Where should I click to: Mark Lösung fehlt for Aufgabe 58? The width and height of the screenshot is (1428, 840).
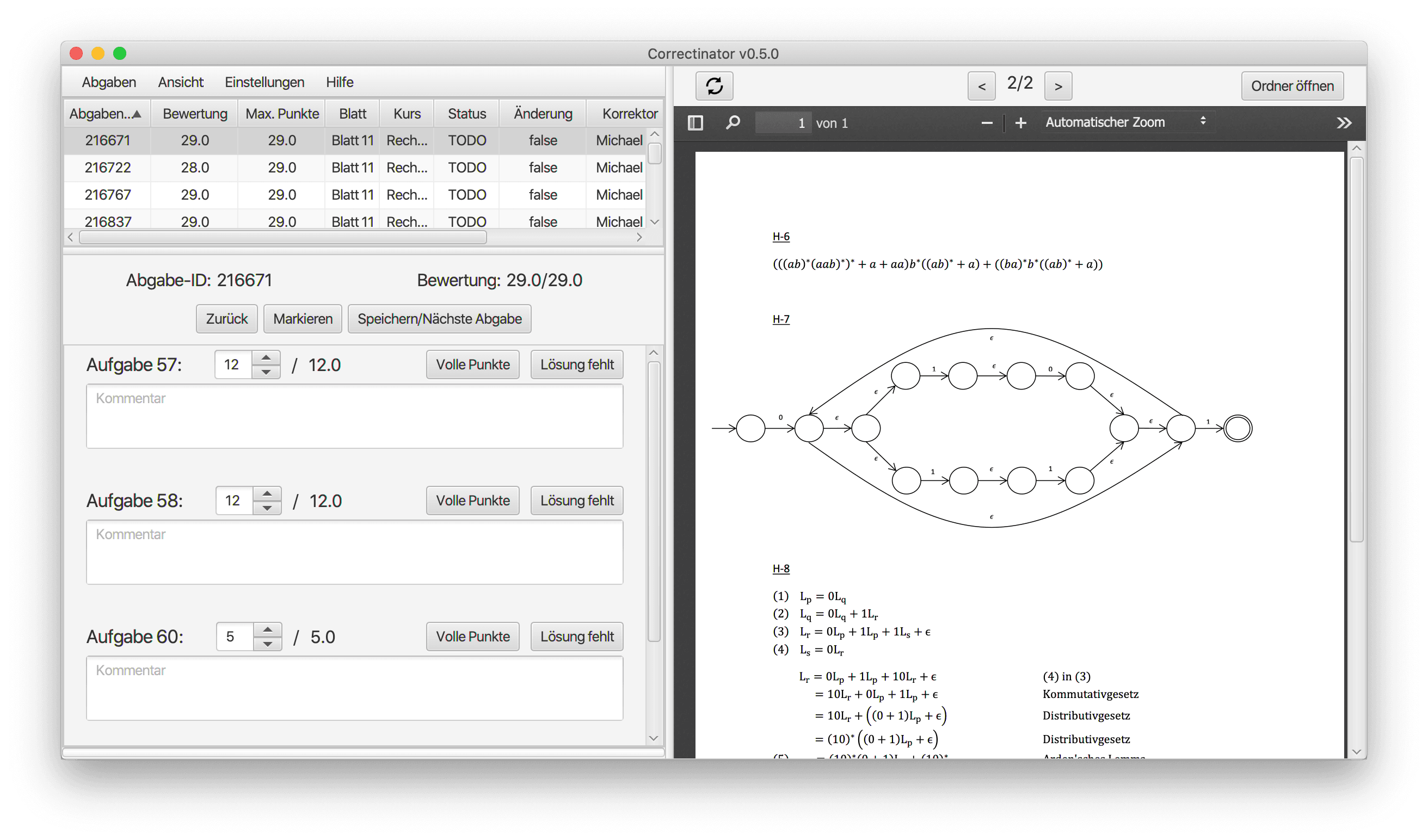[577, 501]
